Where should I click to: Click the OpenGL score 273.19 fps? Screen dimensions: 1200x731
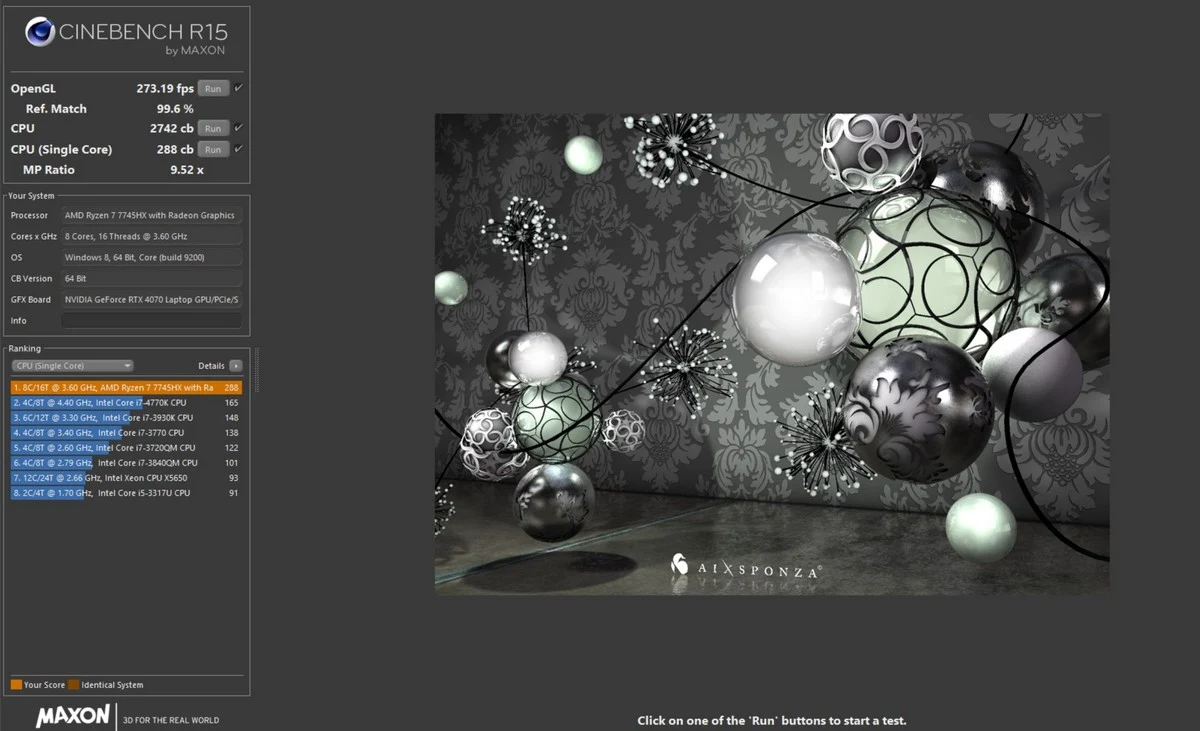click(165, 88)
